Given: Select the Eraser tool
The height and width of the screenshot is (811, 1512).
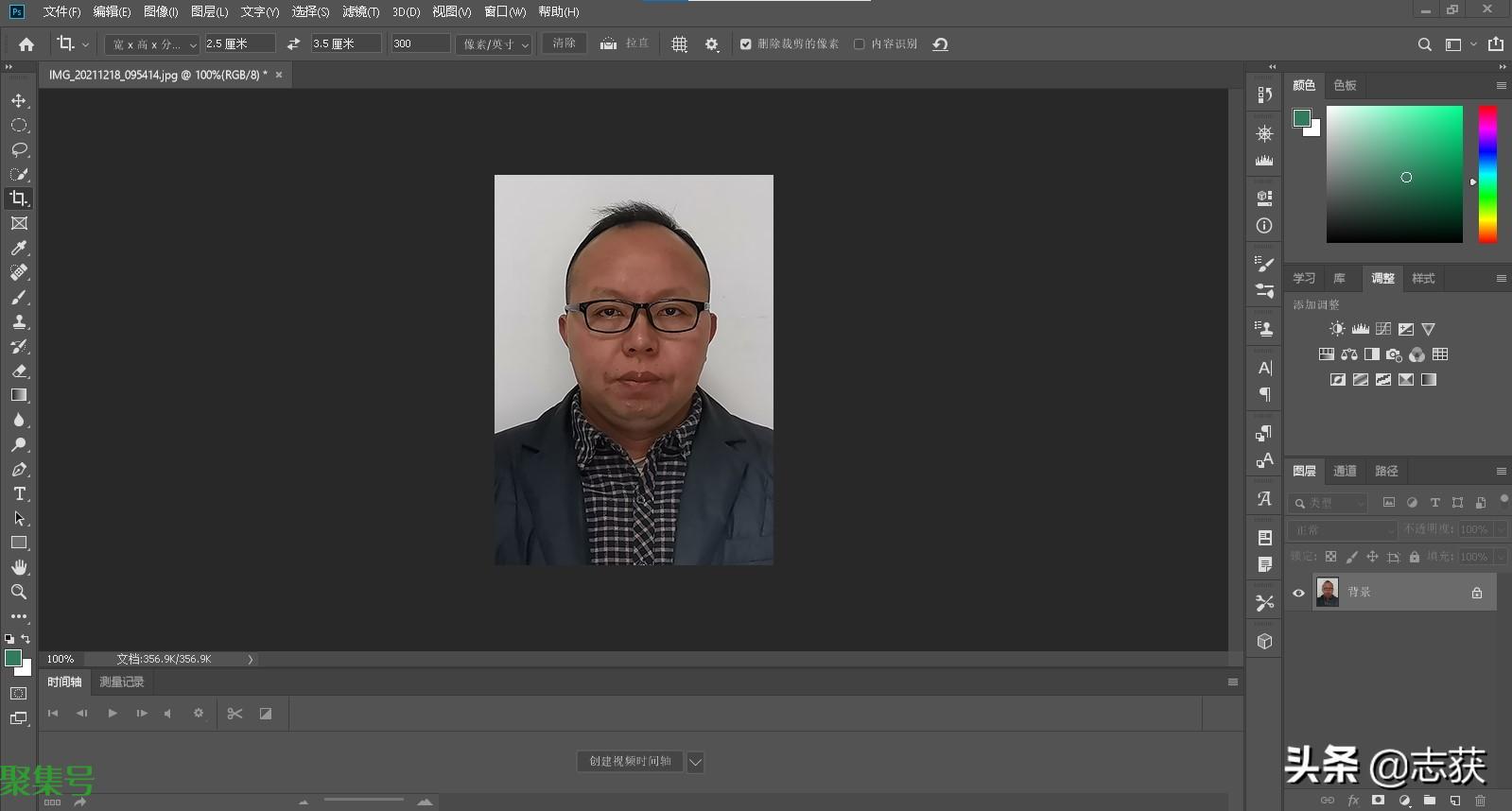Looking at the screenshot, I should point(19,371).
